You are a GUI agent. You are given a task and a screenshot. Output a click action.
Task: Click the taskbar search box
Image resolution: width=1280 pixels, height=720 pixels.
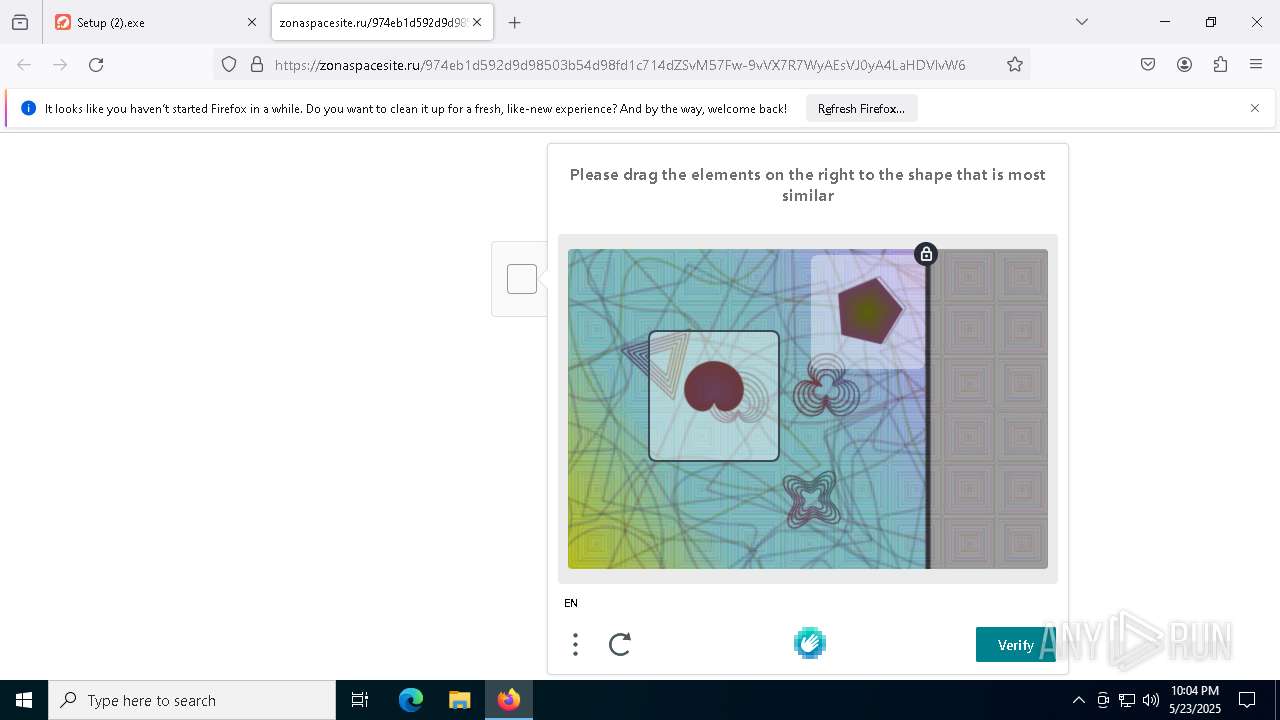[x=192, y=700]
